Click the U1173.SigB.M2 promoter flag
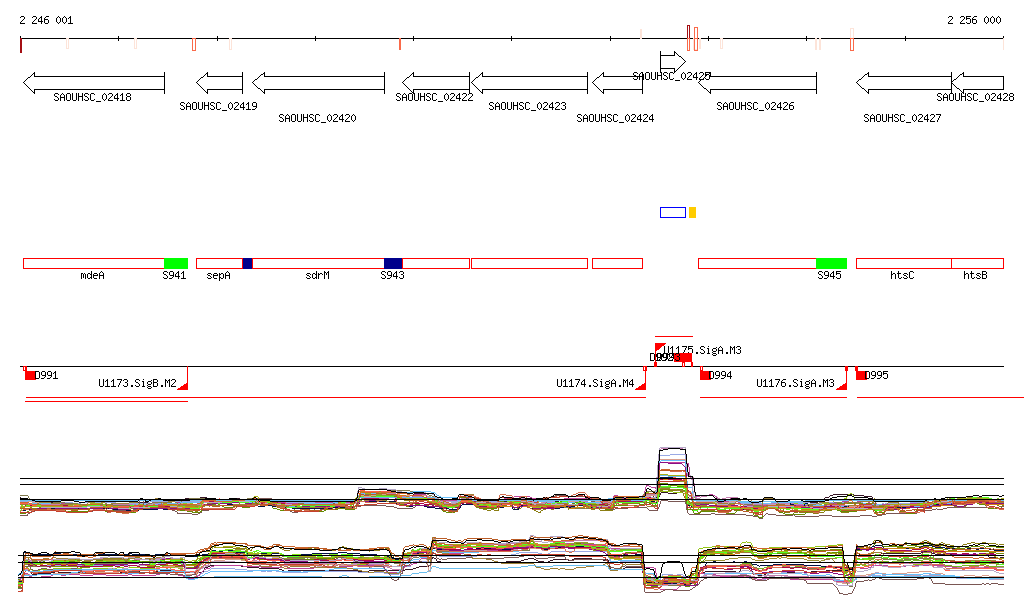1024x611 pixels. pos(184,386)
